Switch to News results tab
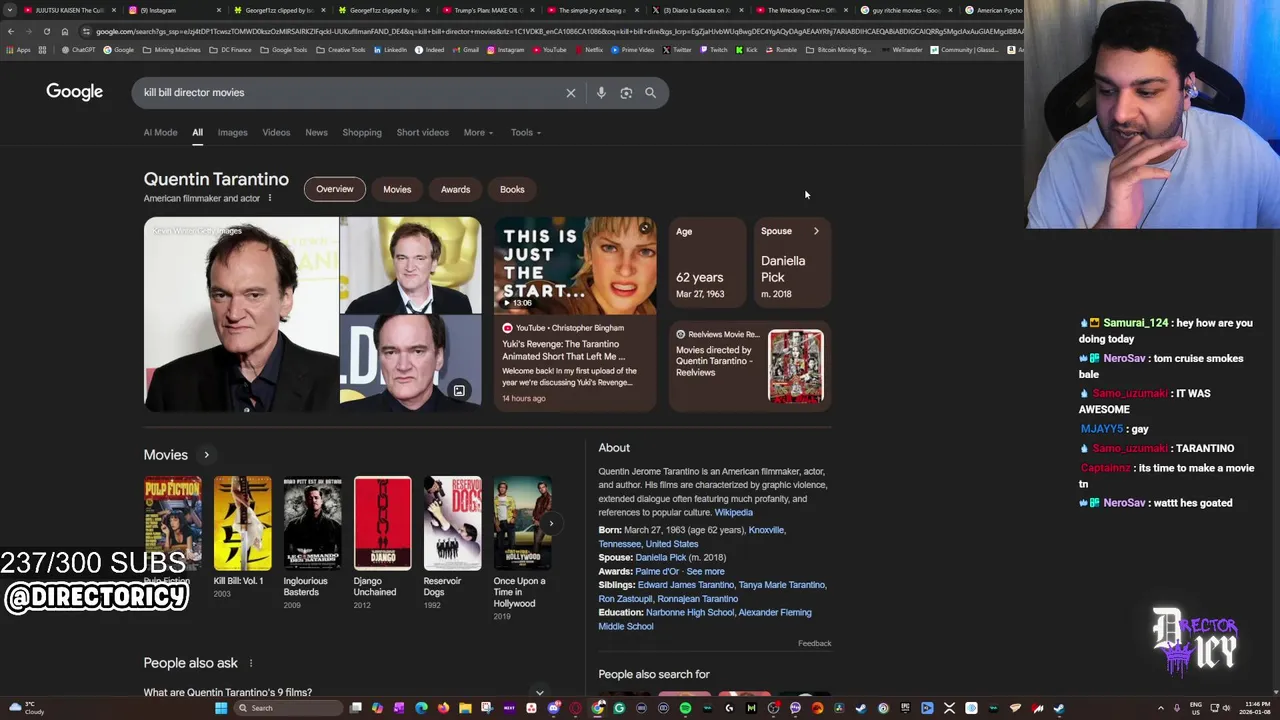The width and height of the screenshot is (1280, 720). (x=316, y=132)
